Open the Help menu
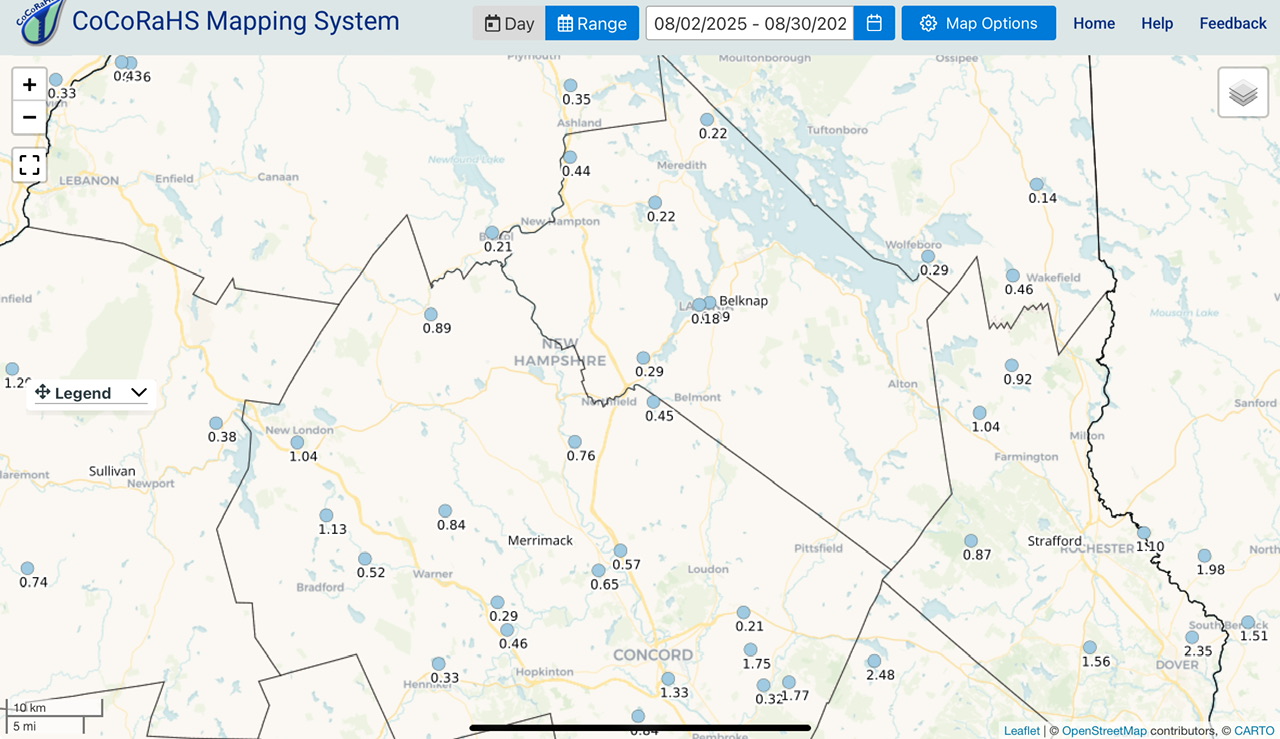Viewport: 1280px width, 739px height. (x=1157, y=23)
